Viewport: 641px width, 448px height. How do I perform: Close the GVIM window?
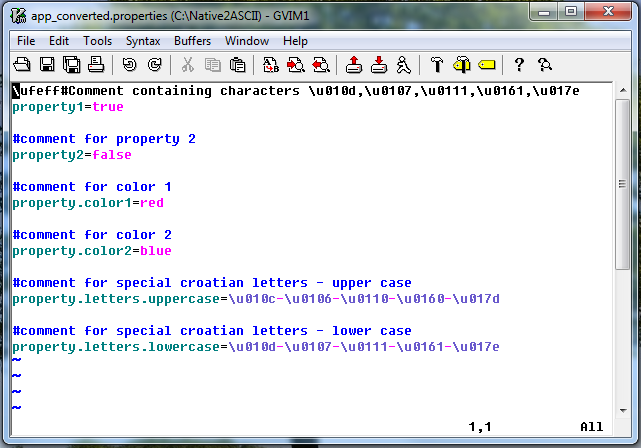[608, 11]
